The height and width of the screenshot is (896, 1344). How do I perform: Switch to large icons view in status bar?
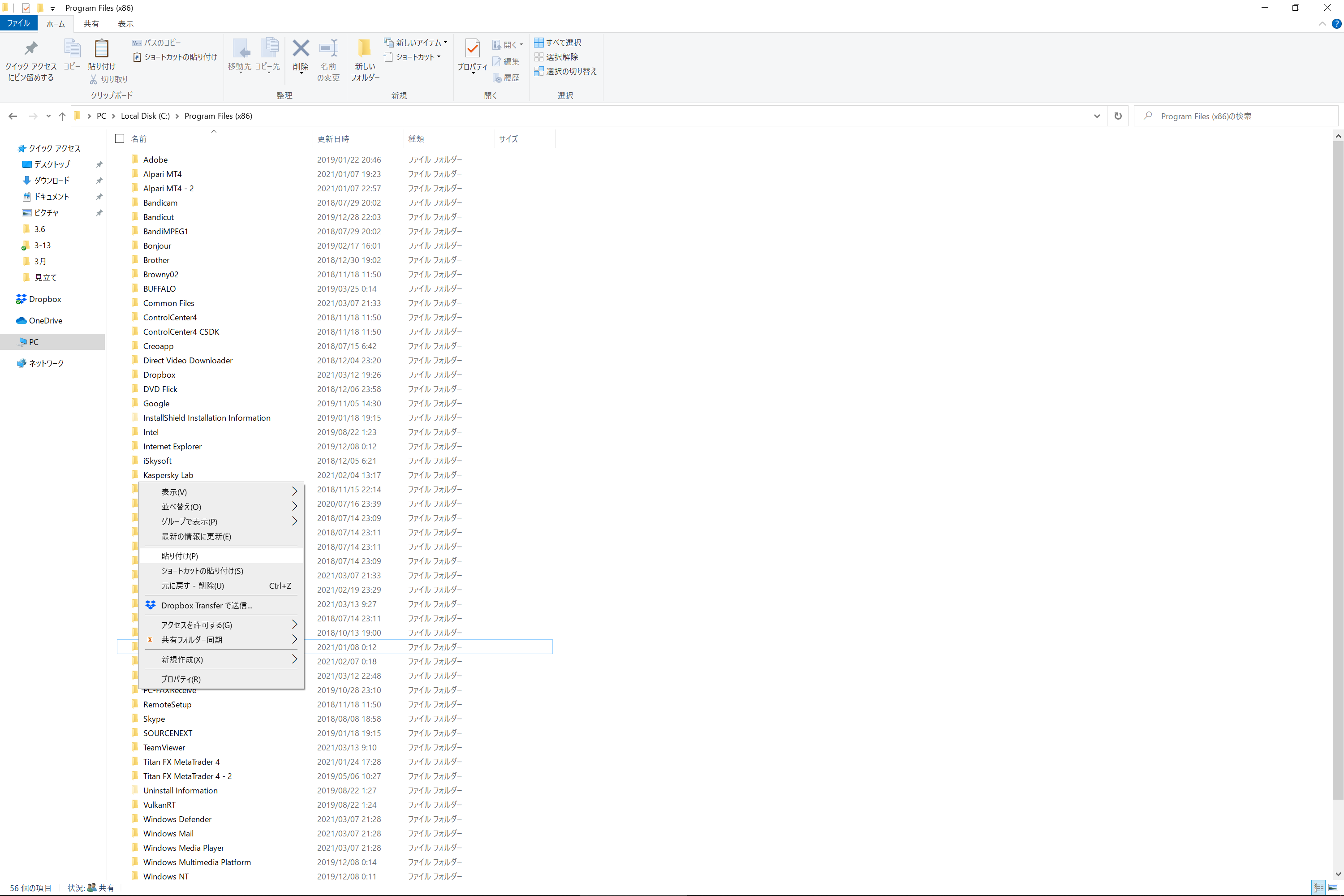1333,887
